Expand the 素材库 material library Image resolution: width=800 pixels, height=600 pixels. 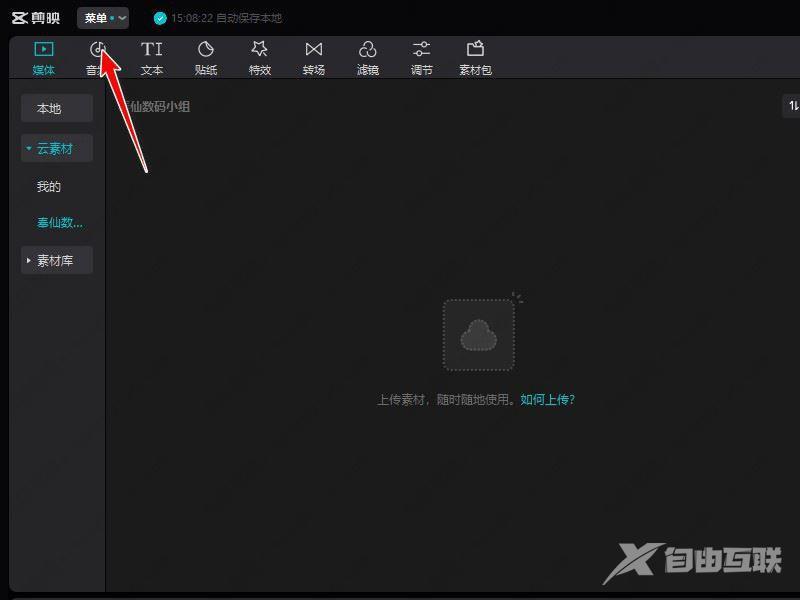tap(57, 260)
